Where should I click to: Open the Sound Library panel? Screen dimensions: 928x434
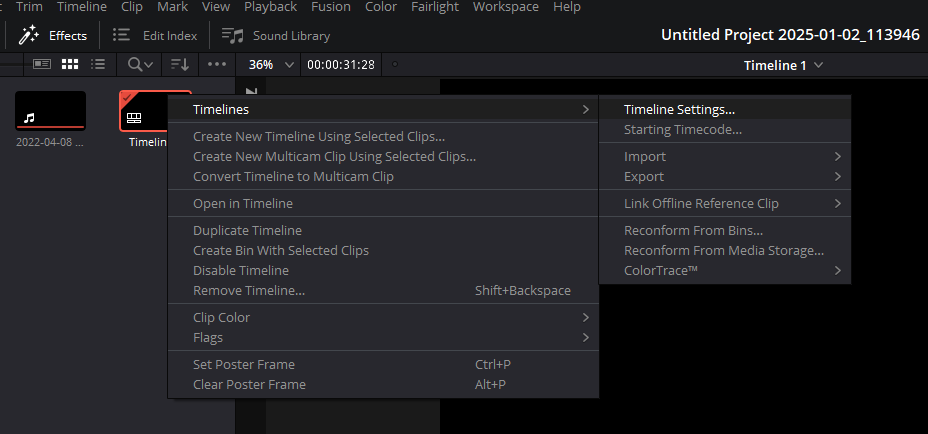277,35
